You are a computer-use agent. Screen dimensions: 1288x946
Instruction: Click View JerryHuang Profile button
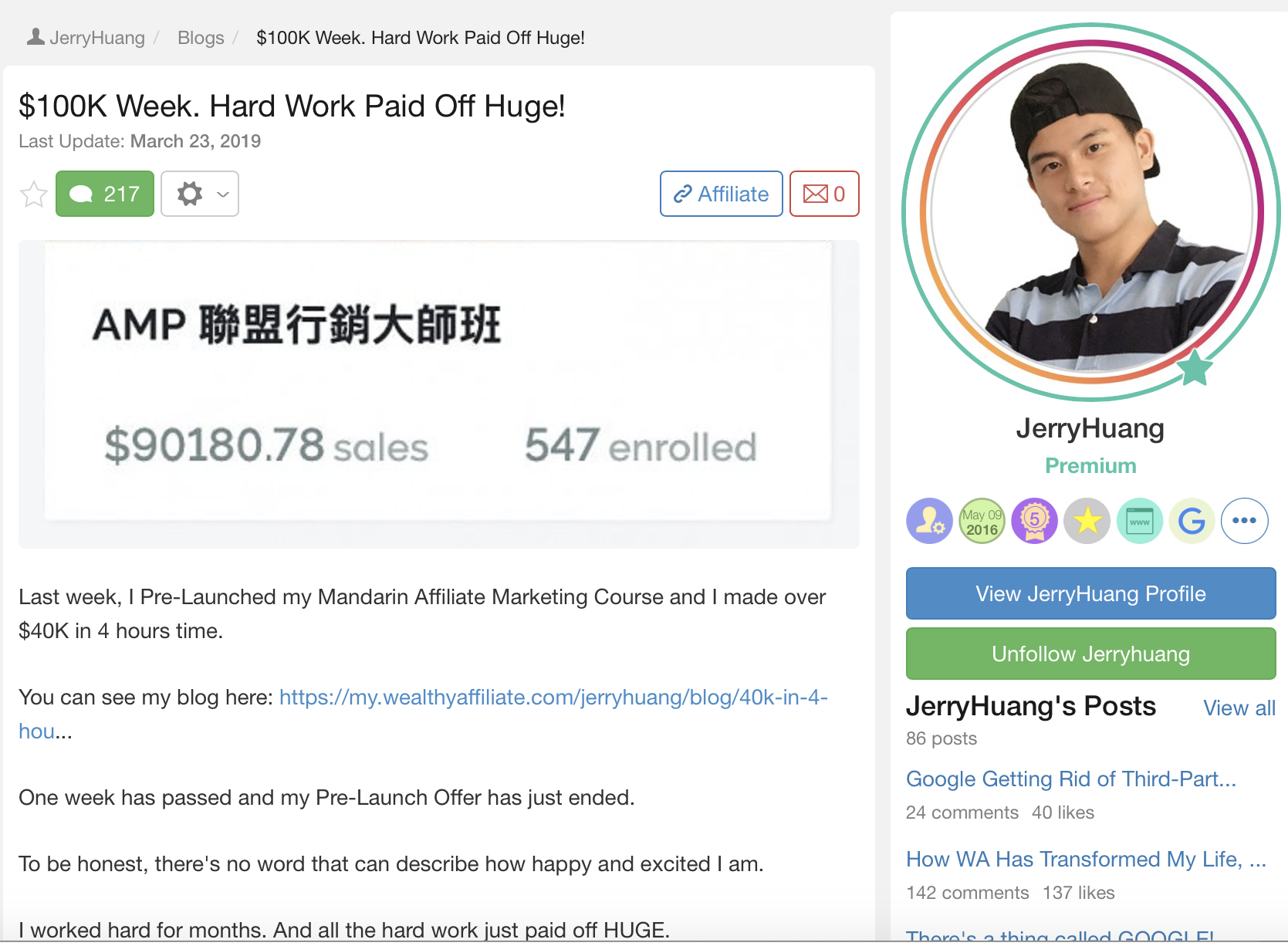[1090, 593]
